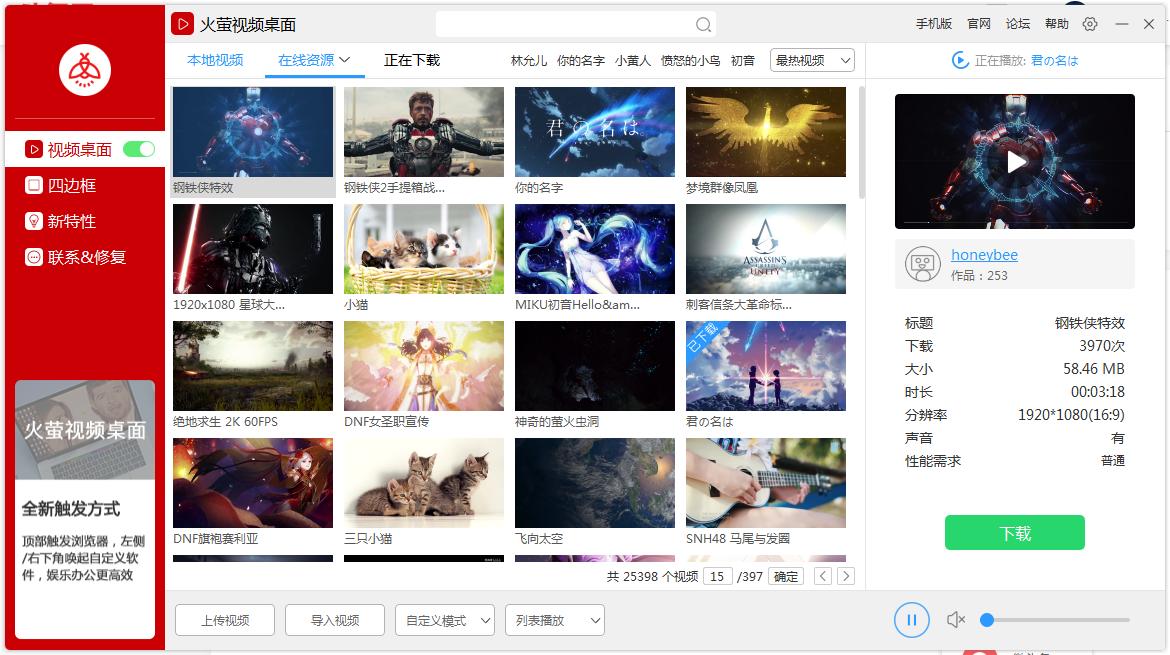Select the 四边框 sidebar item
1170x655 pixels.
click(x=60, y=185)
